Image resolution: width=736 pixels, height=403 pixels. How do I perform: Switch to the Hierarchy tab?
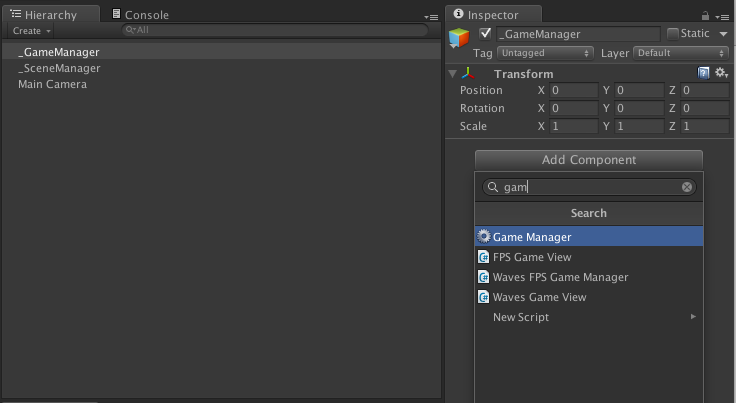click(50, 15)
